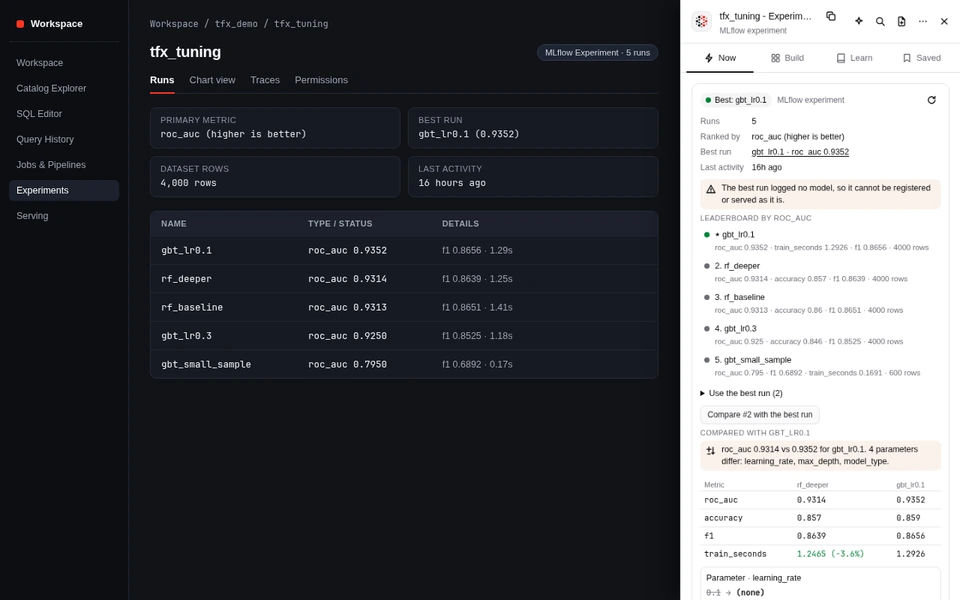Switch to the Learn tab
The height and width of the screenshot is (600, 960).
pos(854,58)
